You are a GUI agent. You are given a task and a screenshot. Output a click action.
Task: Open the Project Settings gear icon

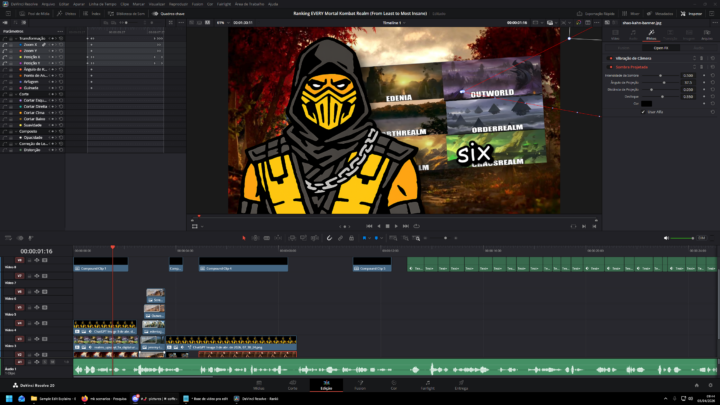tap(710, 385)
